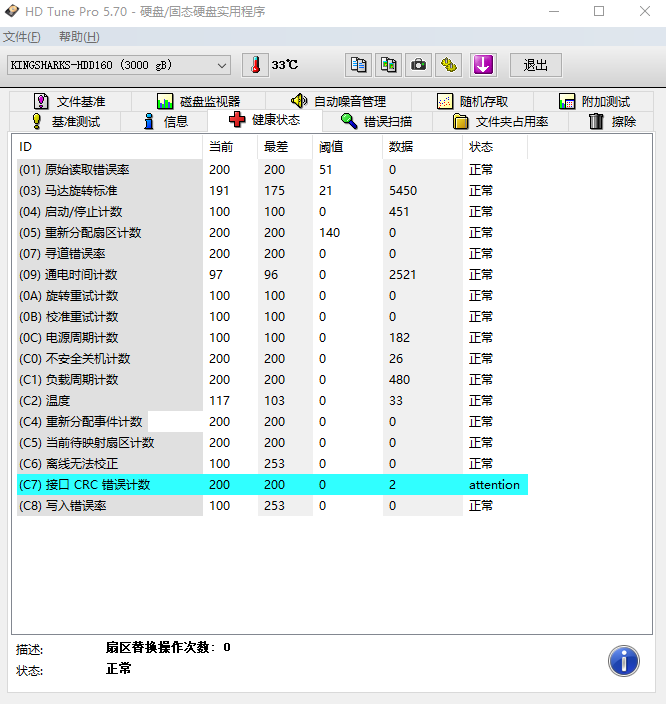Switch to the 基准测试 tab
This screenshot has height=704, width=666.
tap(65, 121)
